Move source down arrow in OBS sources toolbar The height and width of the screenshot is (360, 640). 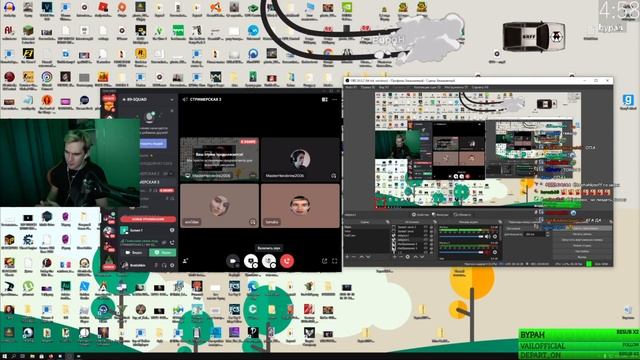[422, 257]
